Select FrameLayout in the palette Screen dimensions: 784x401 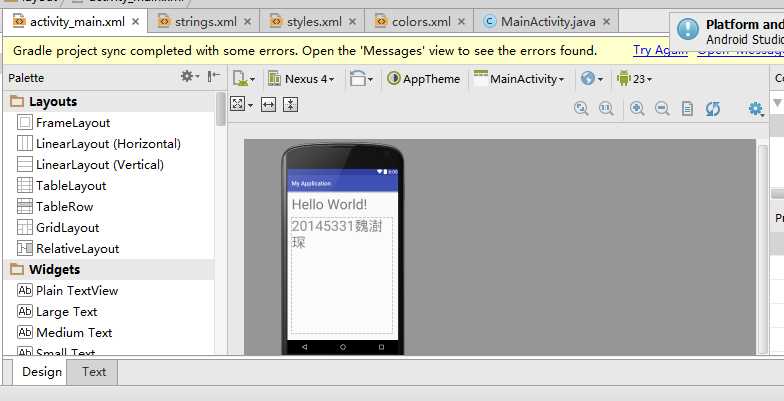[63, 122]
